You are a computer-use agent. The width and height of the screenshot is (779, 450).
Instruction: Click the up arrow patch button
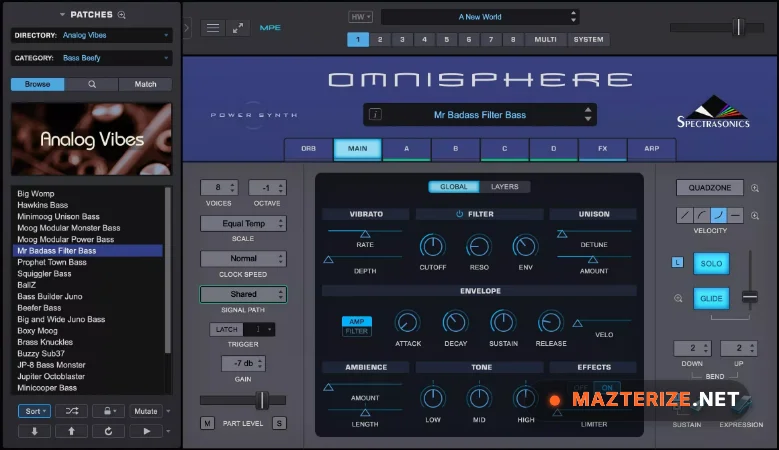point(71,431)
